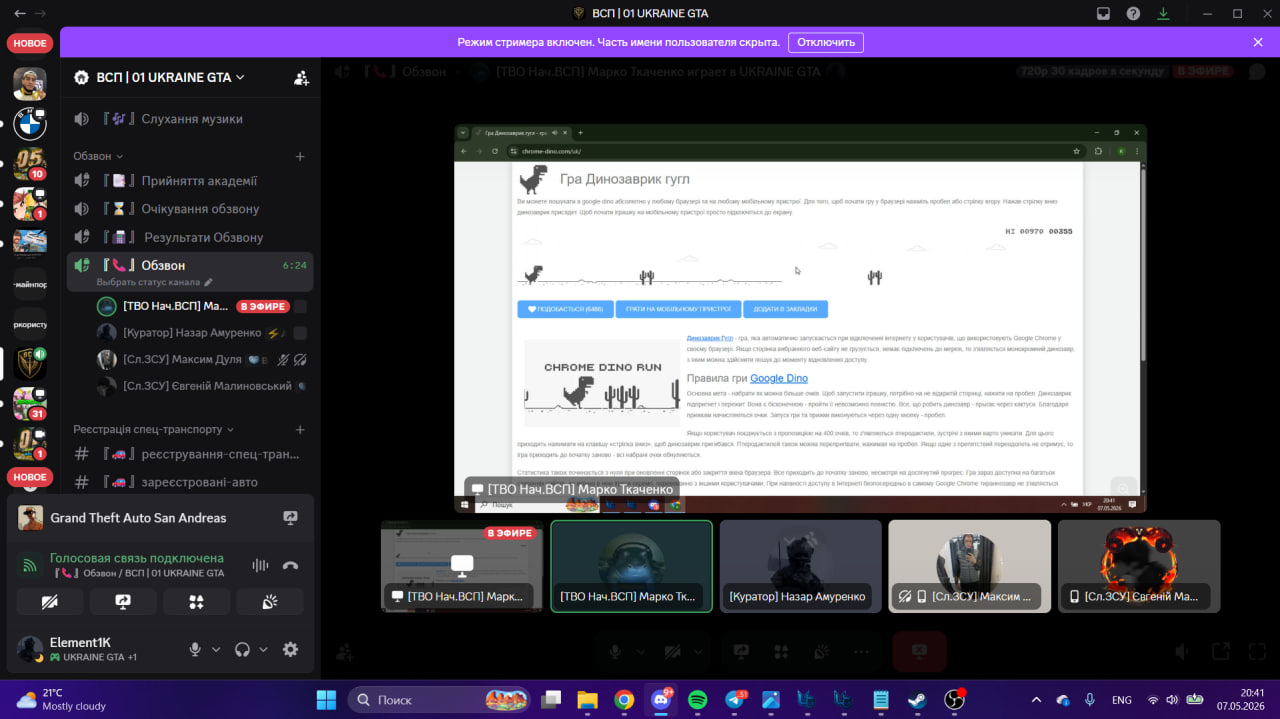1280x719 pixels.
Task: Select the [ТВО Нач.ВСП] Марко Тк... participant tile
Action: (632, 566)
